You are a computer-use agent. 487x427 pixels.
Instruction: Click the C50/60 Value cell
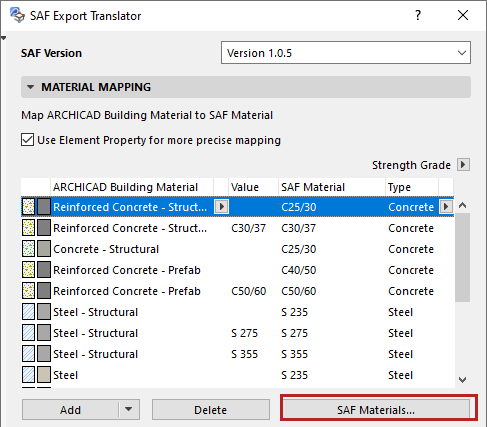248,291
